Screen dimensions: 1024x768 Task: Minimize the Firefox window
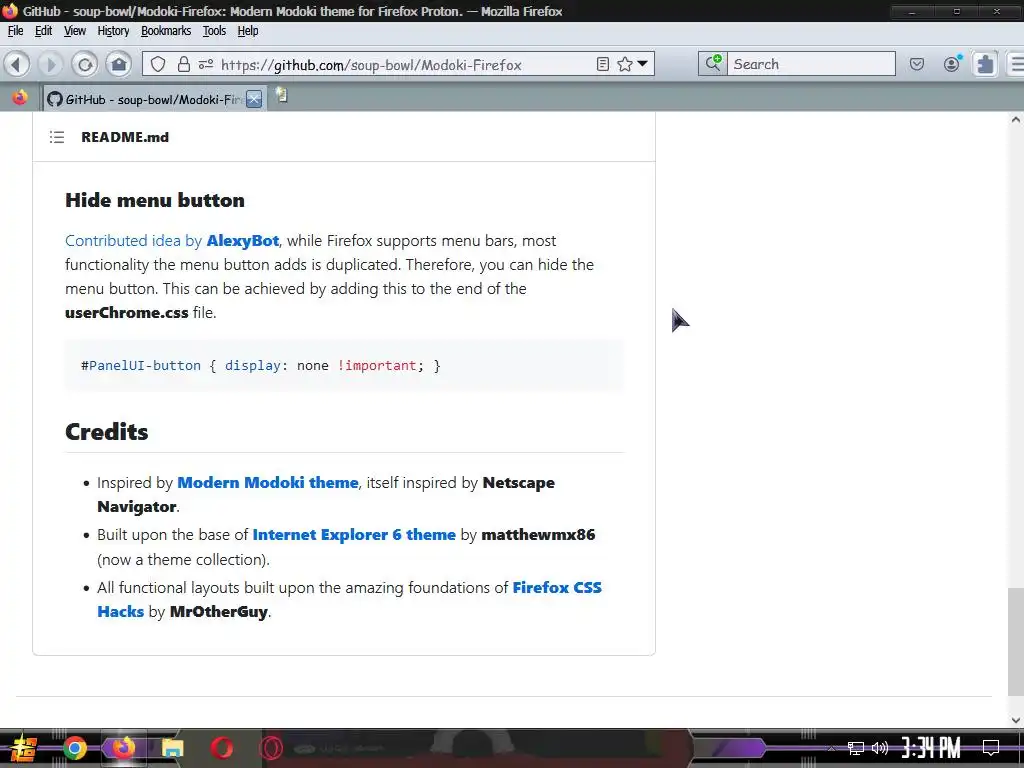tap(912, 11)
